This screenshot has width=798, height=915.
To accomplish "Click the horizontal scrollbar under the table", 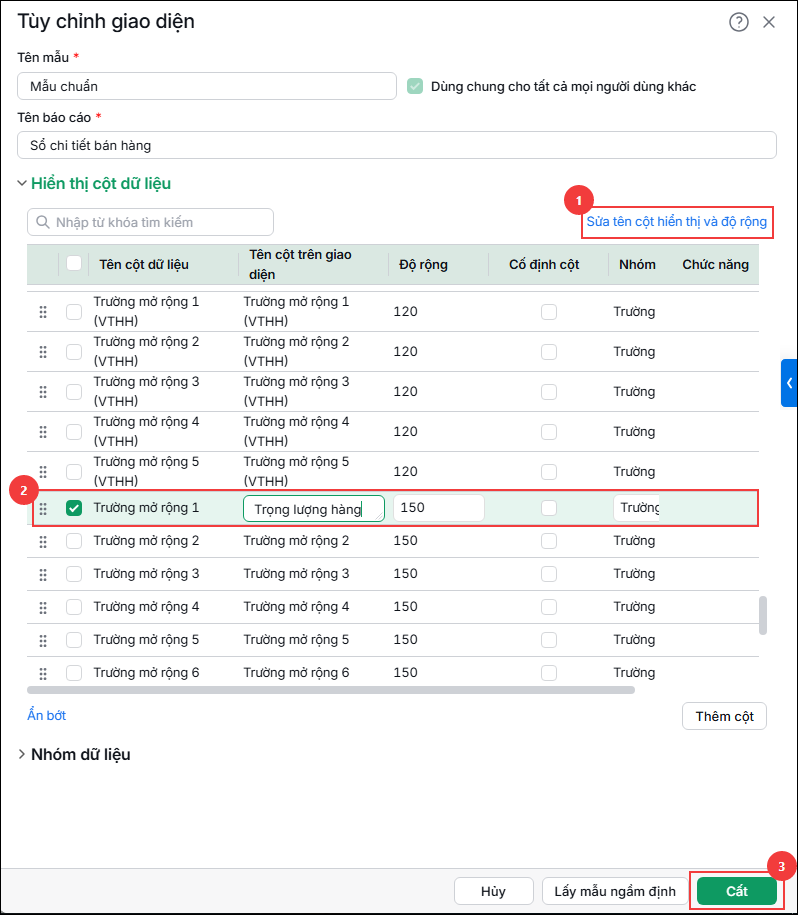I will (331, 690).
